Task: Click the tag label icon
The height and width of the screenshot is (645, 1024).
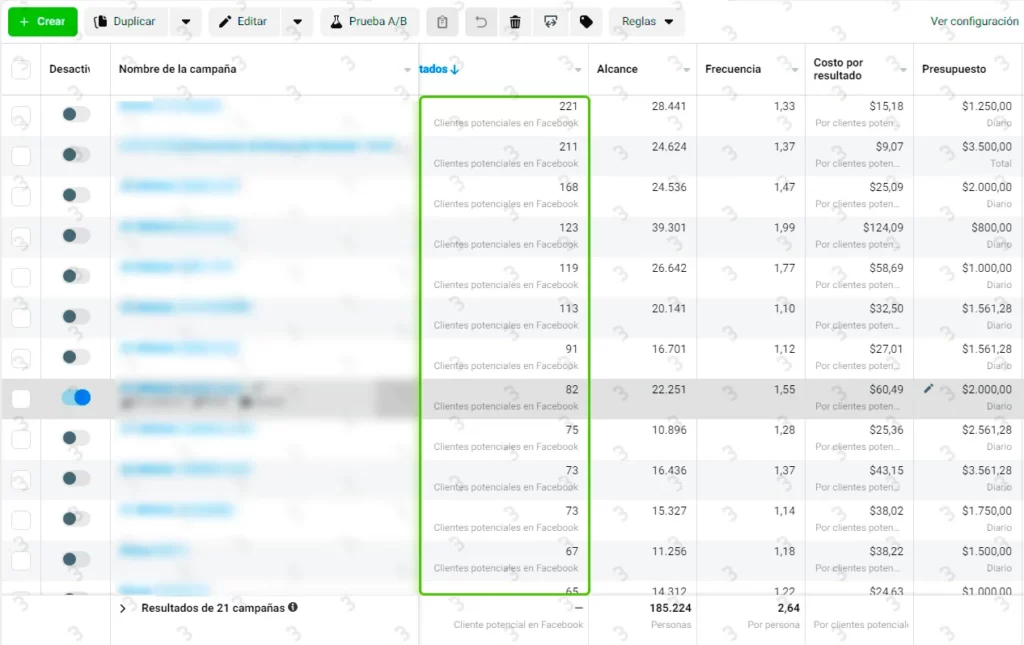Action: 586,21
